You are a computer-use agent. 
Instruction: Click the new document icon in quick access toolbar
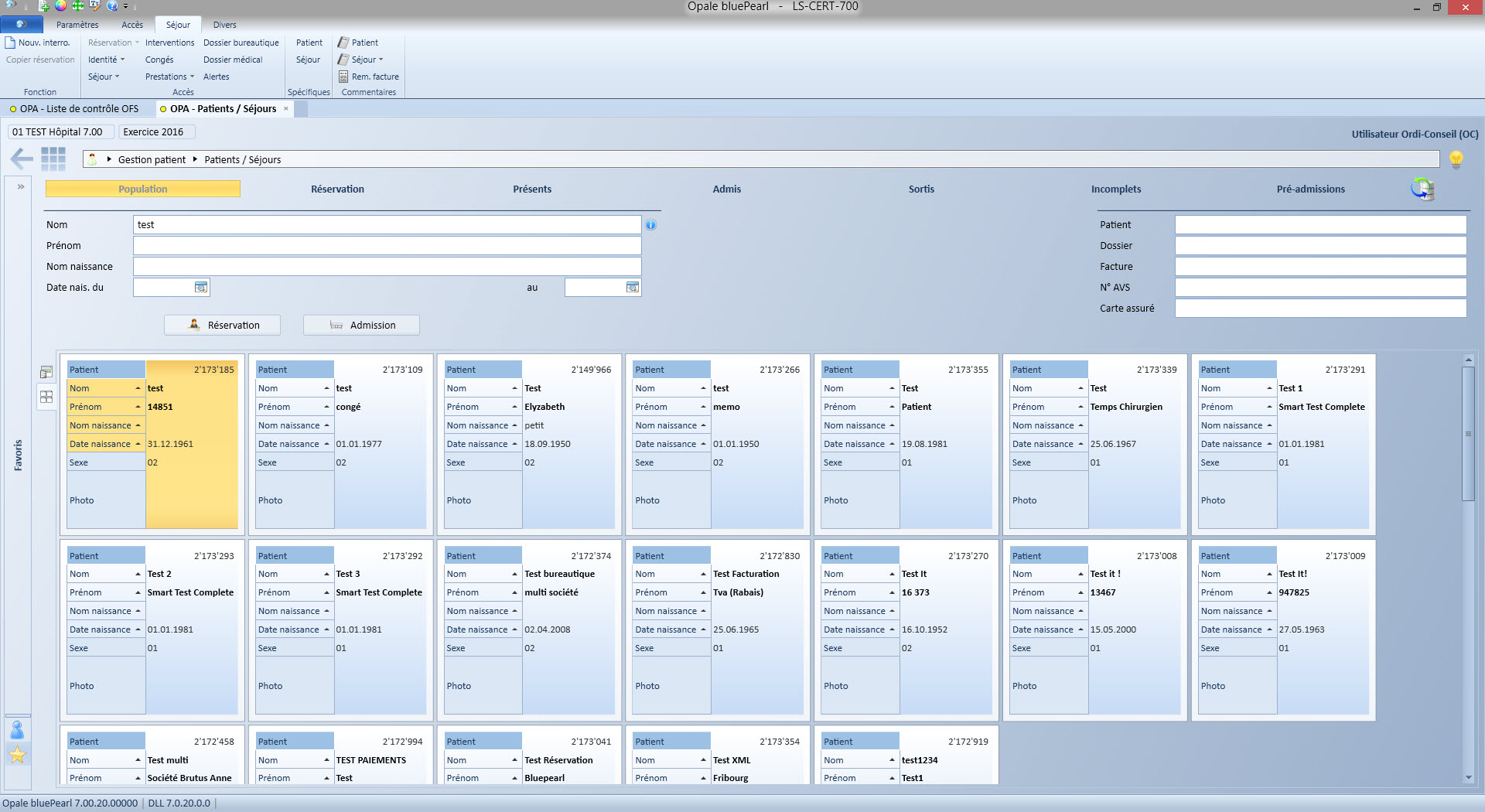44,6
